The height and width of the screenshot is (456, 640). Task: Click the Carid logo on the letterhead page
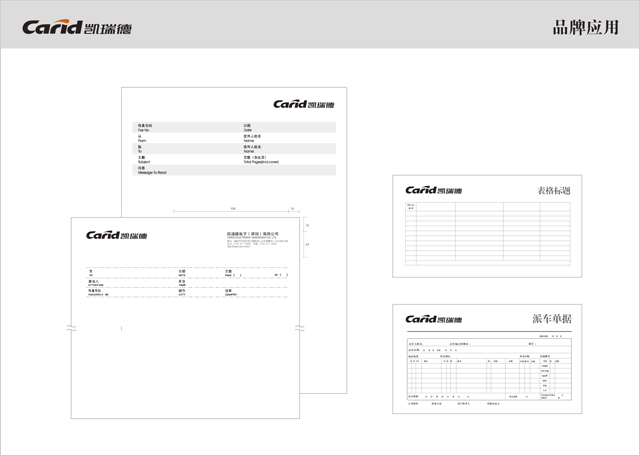[x=116, y=236]
